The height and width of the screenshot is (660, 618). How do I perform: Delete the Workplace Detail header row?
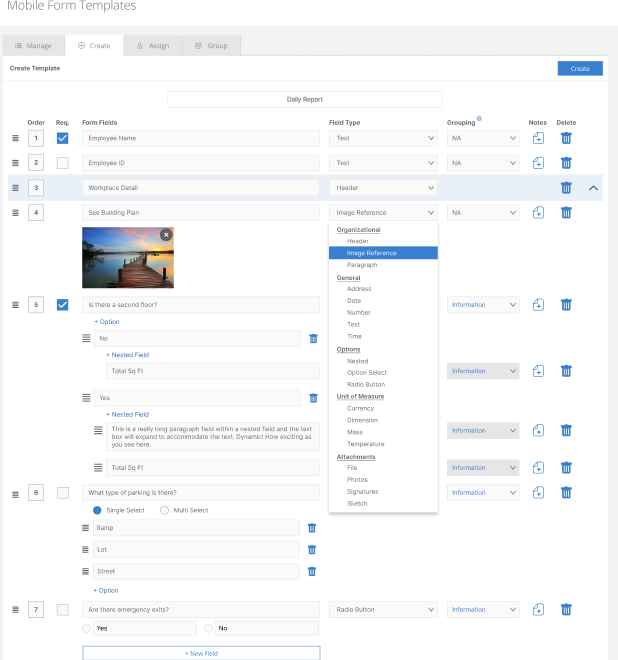coord(566,188)
